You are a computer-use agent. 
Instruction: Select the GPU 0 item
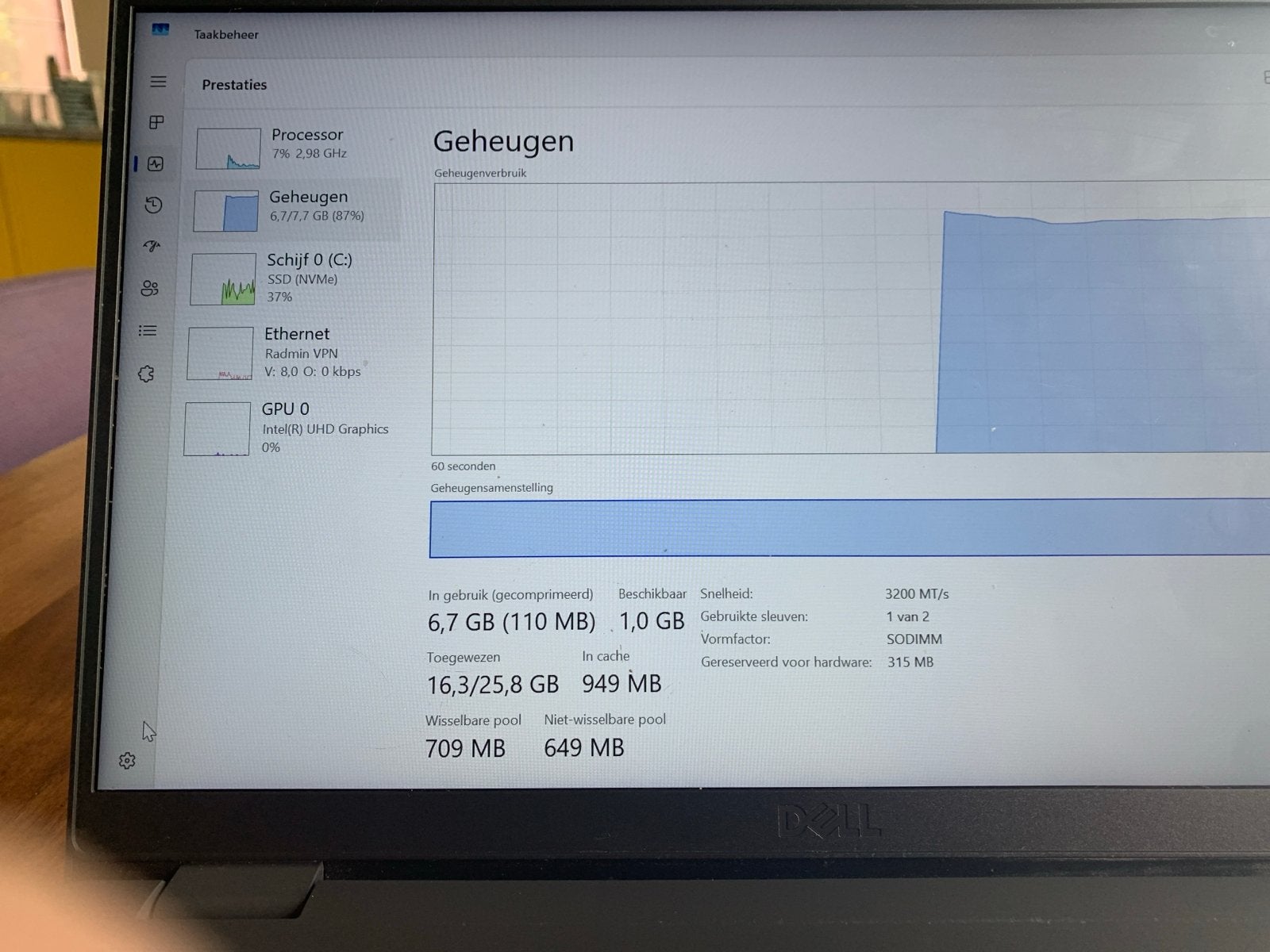point(289,428)
